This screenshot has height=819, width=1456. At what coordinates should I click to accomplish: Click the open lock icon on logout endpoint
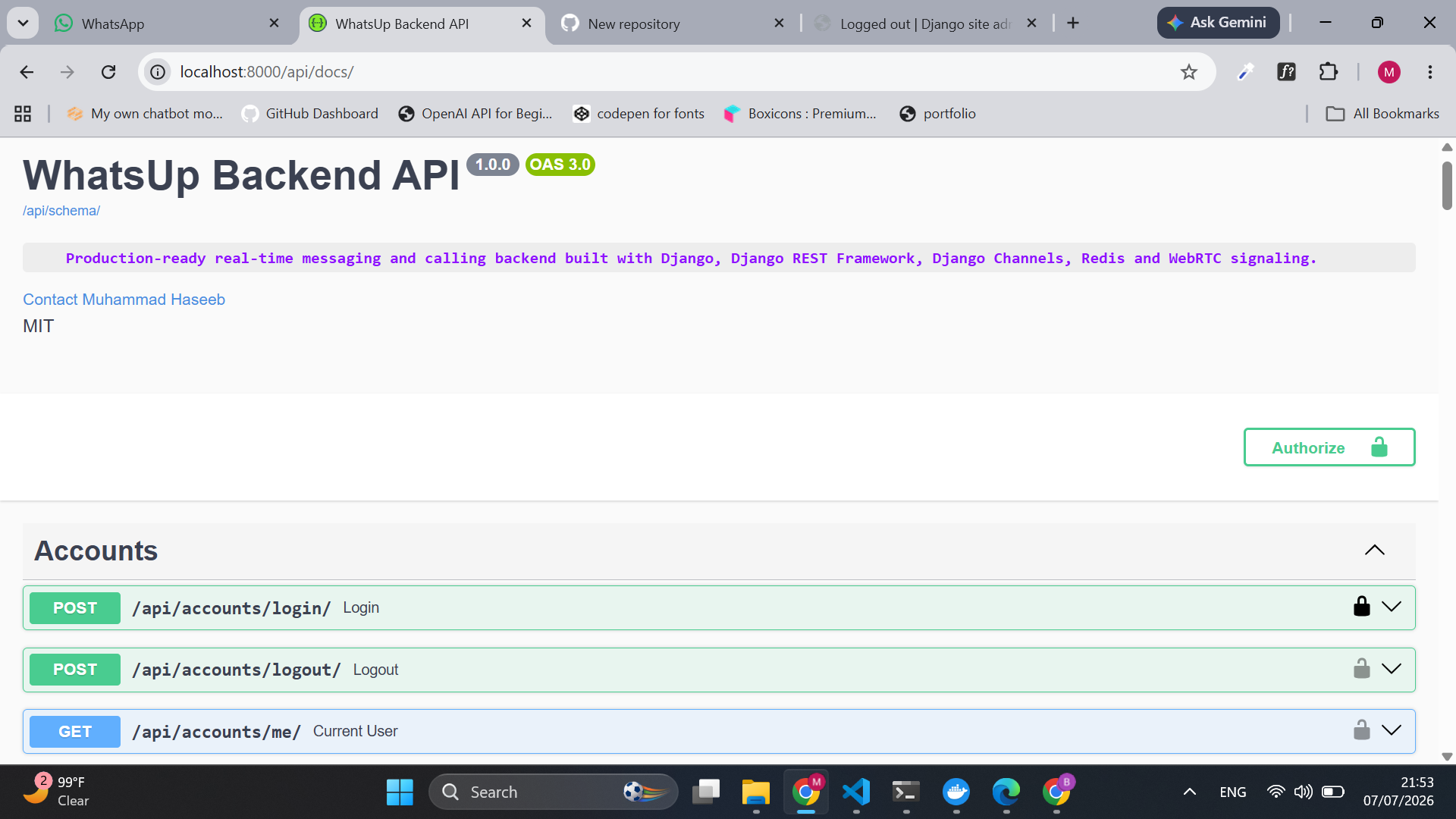[1362, 669]
